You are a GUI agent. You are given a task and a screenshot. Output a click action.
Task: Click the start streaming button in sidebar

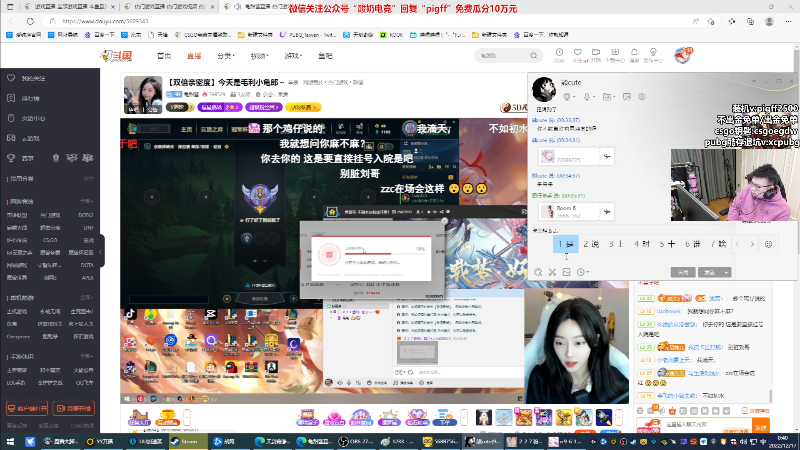74,408
